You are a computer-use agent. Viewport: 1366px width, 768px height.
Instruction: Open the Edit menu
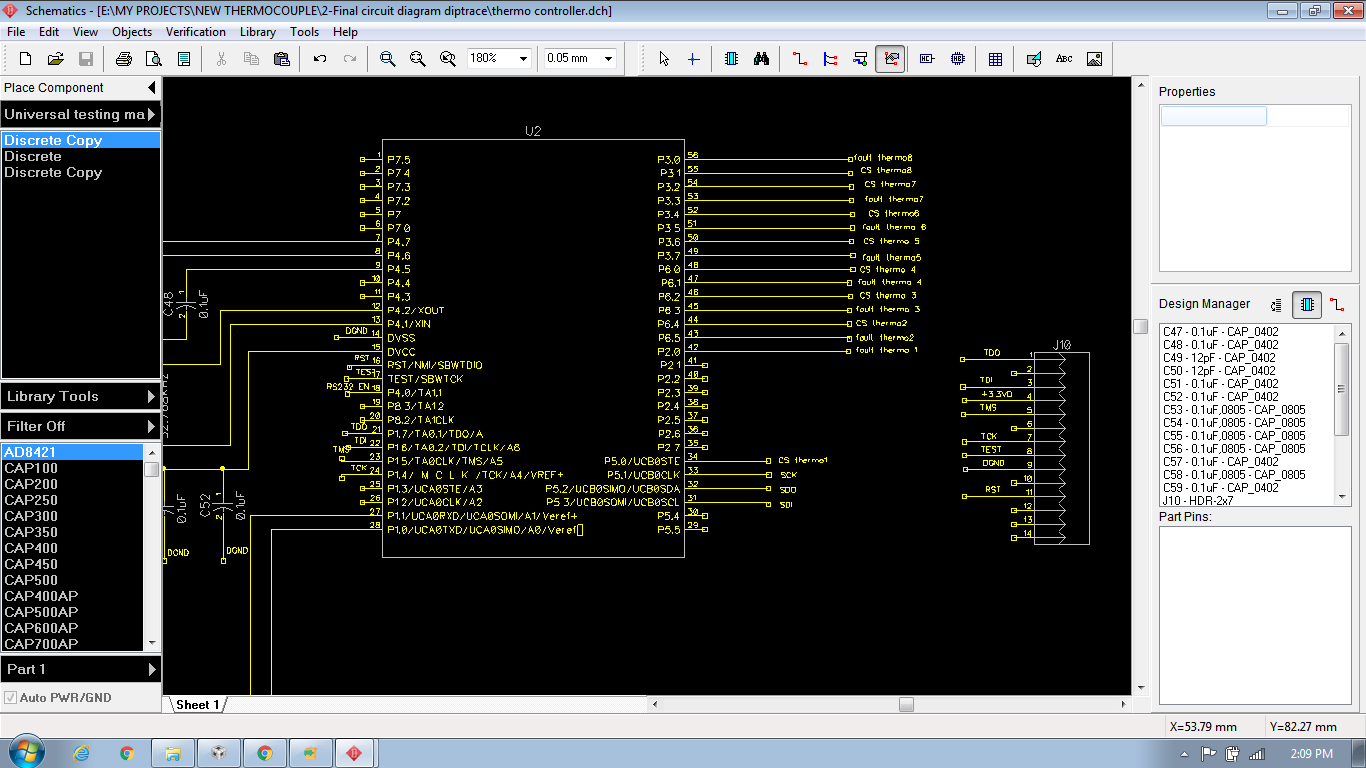click(x=49, y=32)
